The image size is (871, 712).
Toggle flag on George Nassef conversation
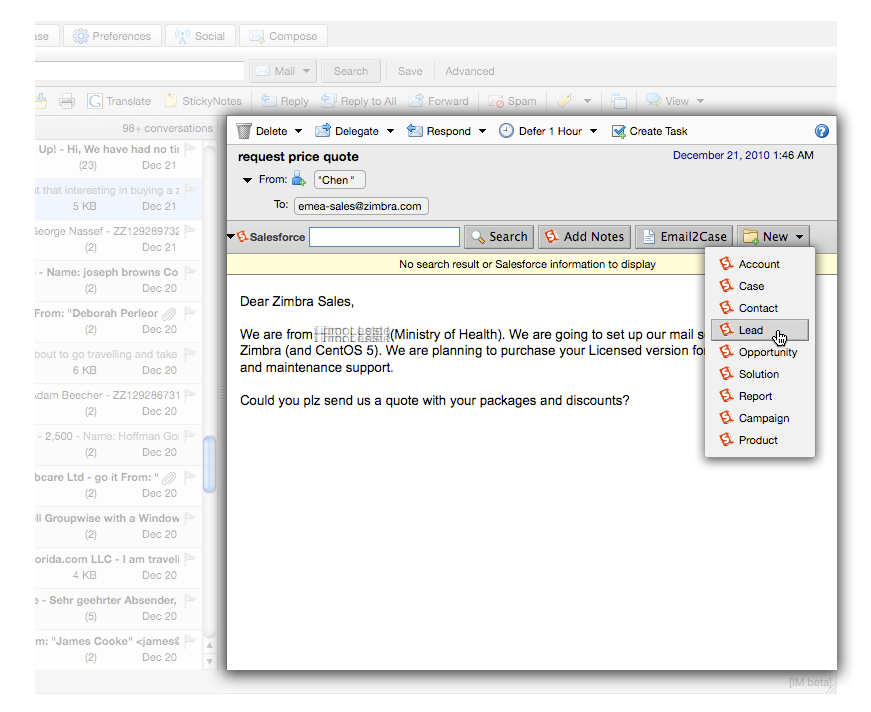[x=190, y=231]
